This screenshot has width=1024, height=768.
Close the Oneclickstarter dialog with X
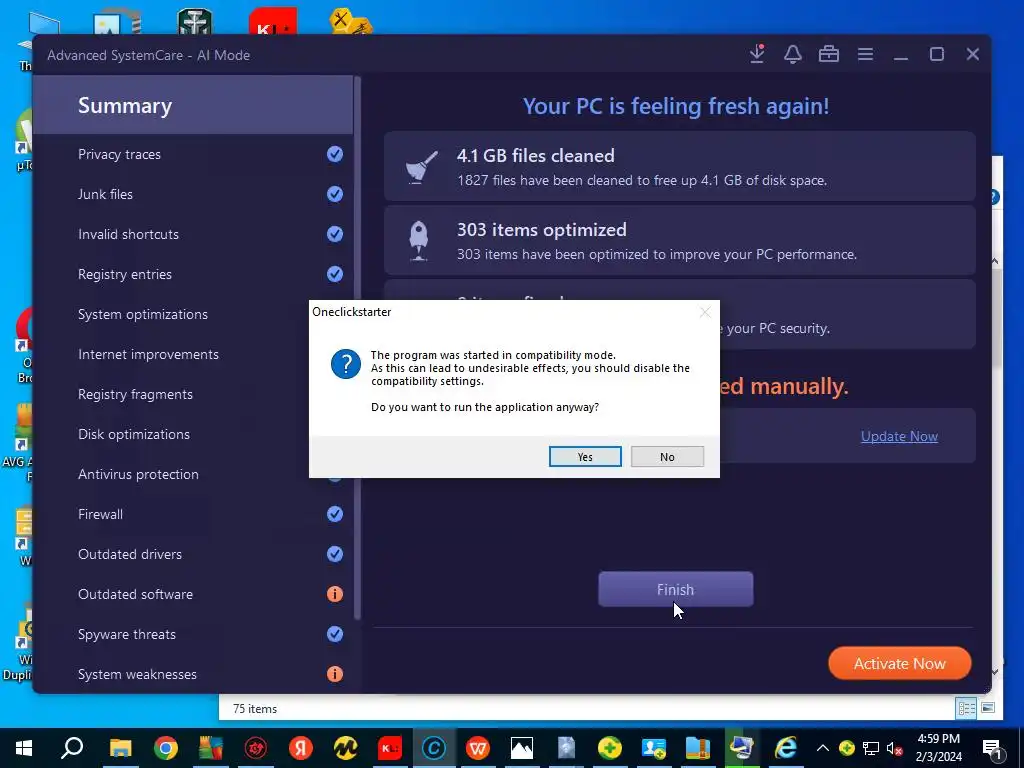[705, 312]
